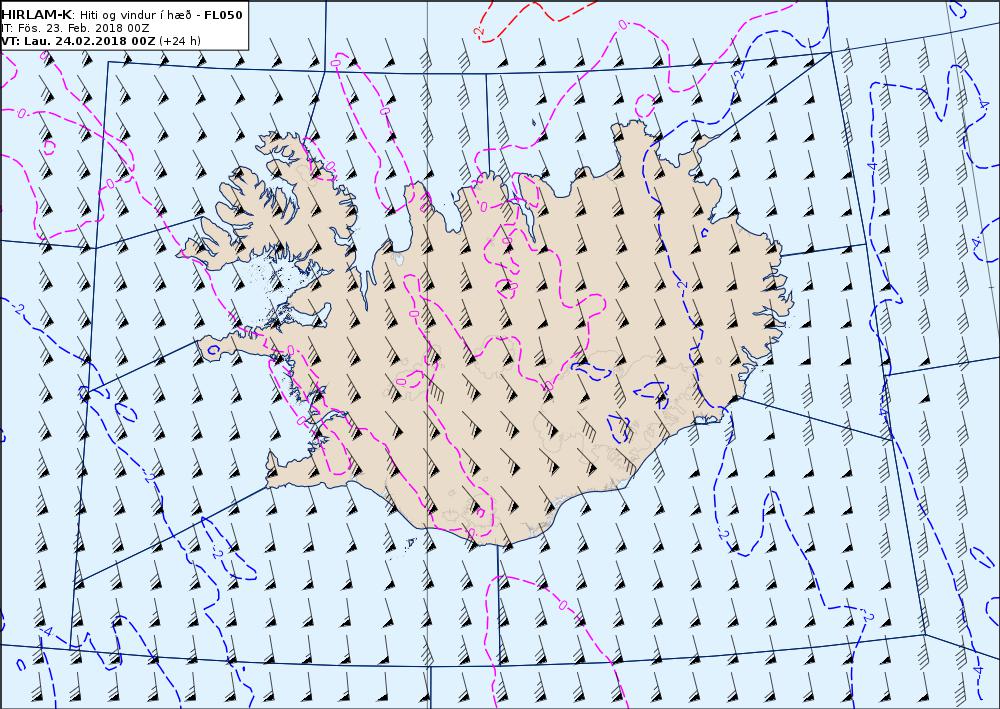Select the "Hiti og vindur í hæð" title text

[x=135, y=15]
